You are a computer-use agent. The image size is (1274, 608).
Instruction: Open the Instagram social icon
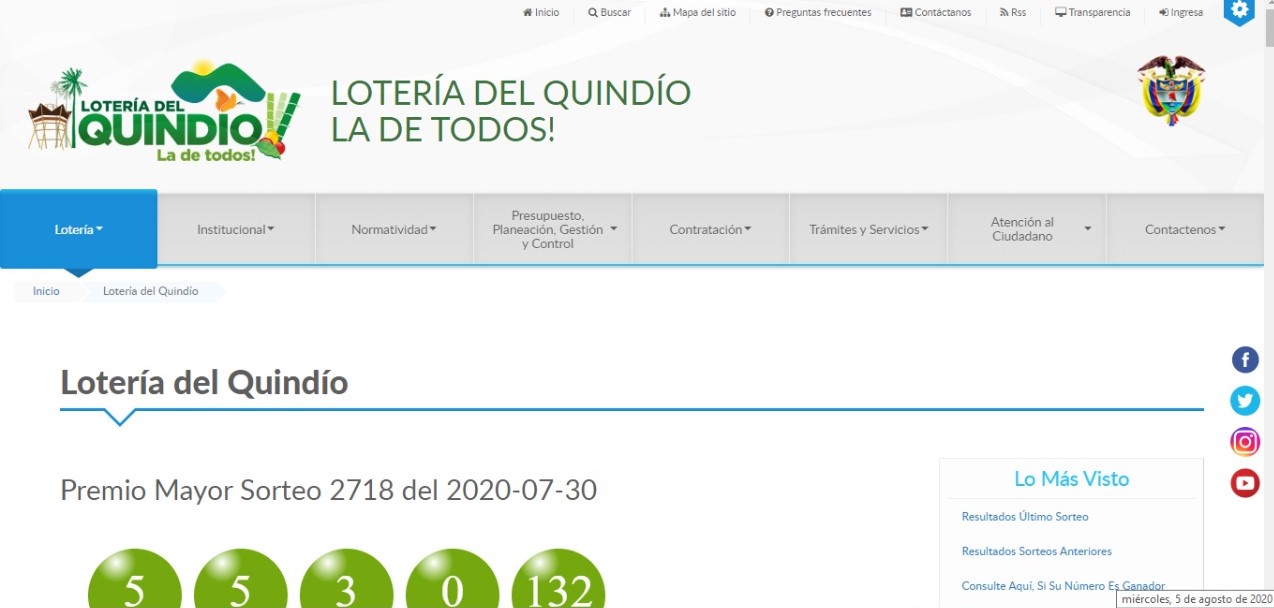(1245, 442)
